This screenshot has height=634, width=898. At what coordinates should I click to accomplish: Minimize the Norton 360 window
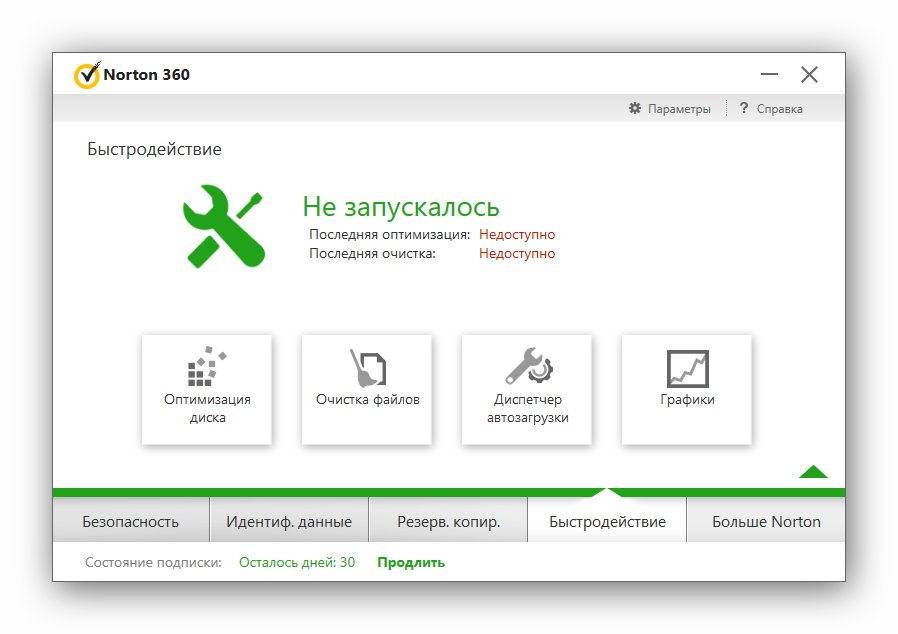point(769,74)
